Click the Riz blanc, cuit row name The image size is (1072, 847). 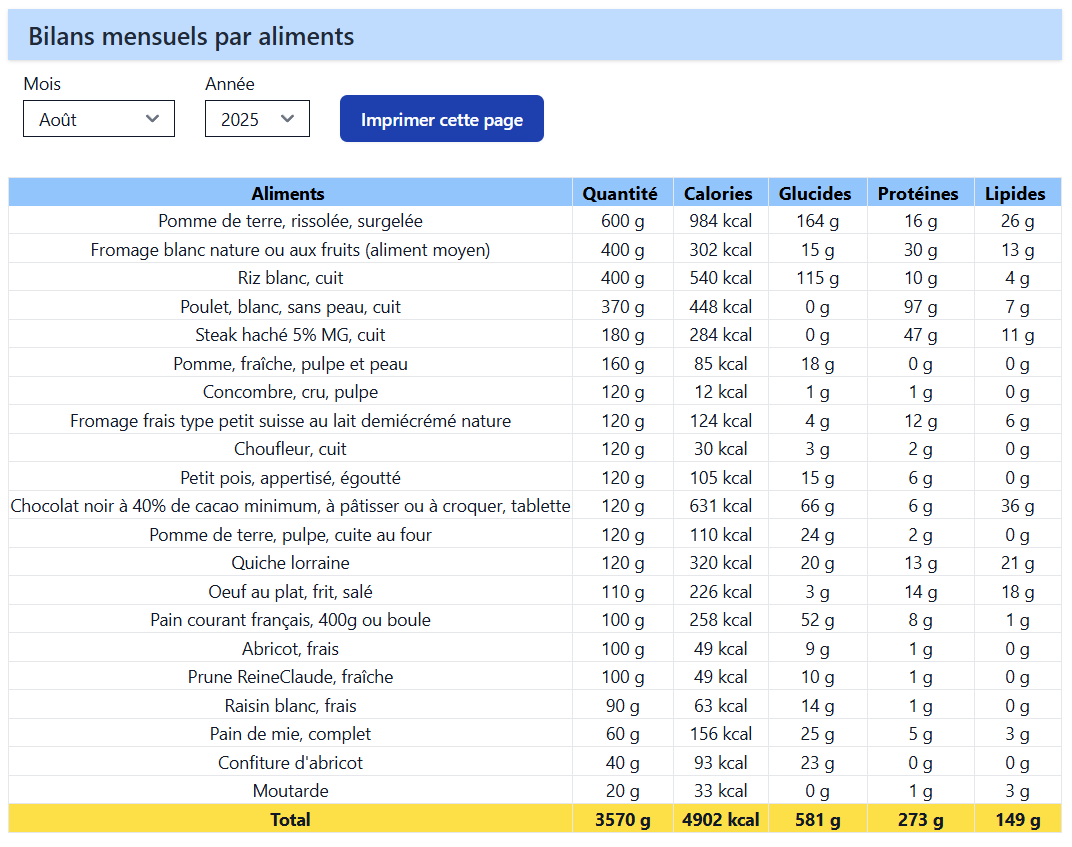tap(290, 278)
